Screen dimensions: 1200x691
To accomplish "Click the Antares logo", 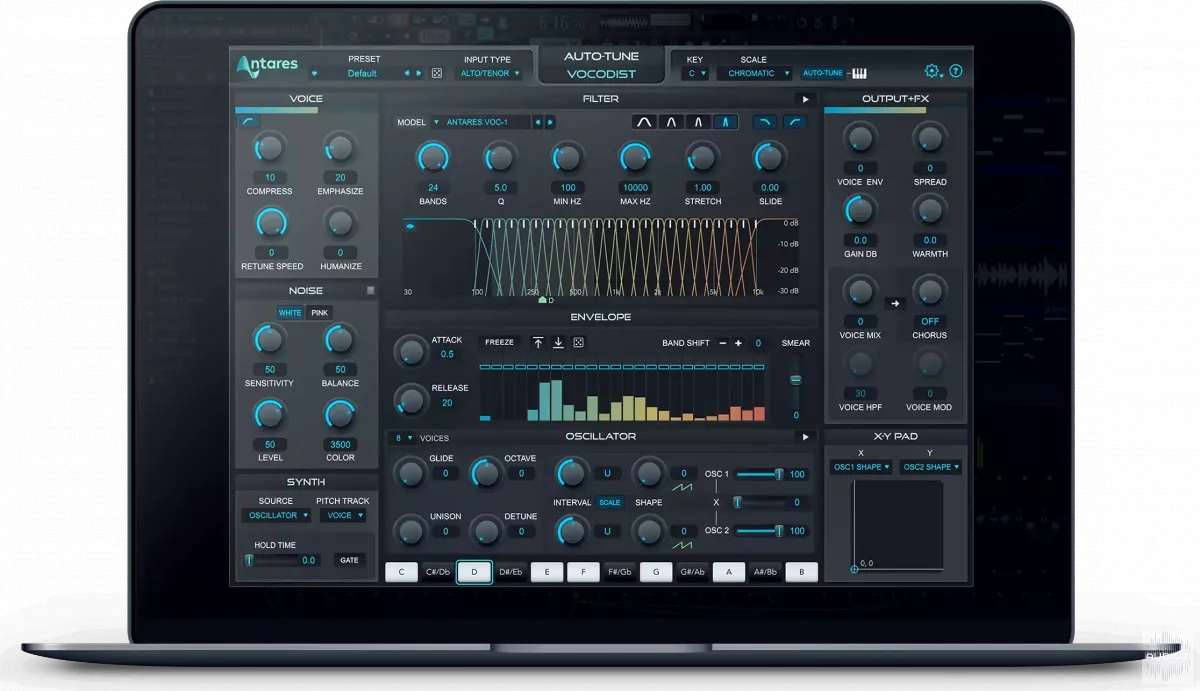I will (268, 65).
